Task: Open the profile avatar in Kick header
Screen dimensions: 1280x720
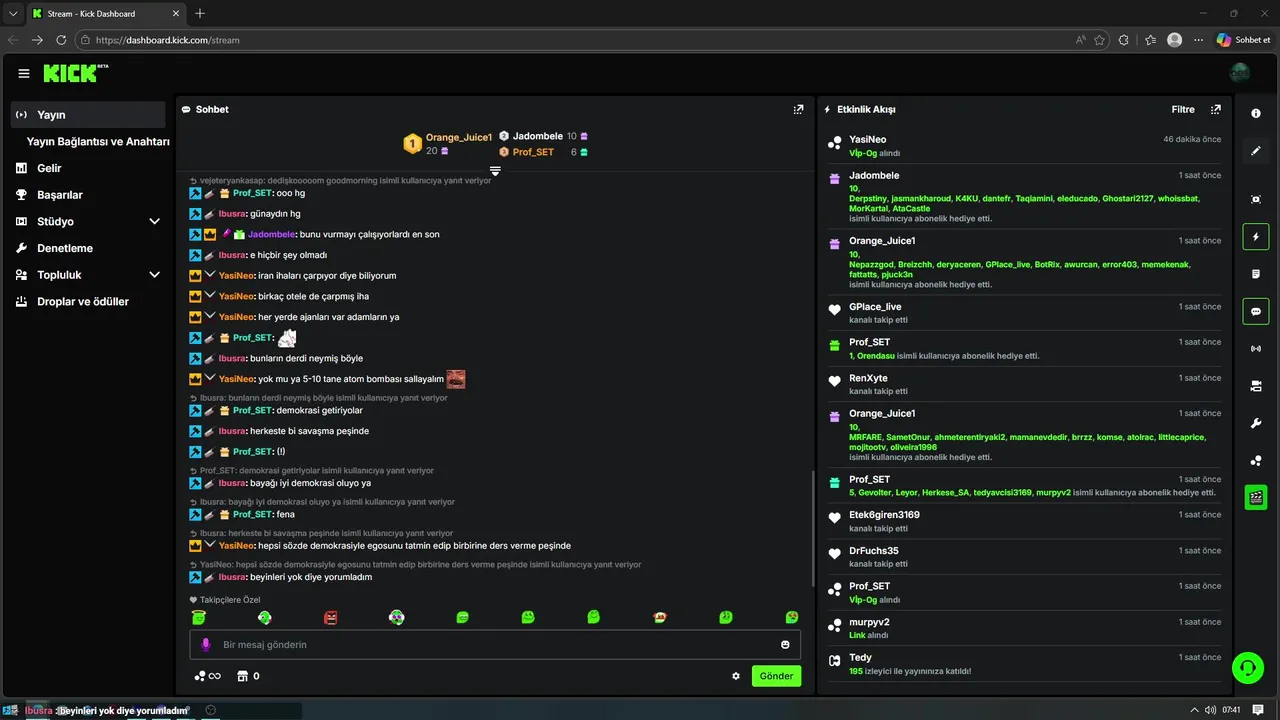Action: [1240, 73]
